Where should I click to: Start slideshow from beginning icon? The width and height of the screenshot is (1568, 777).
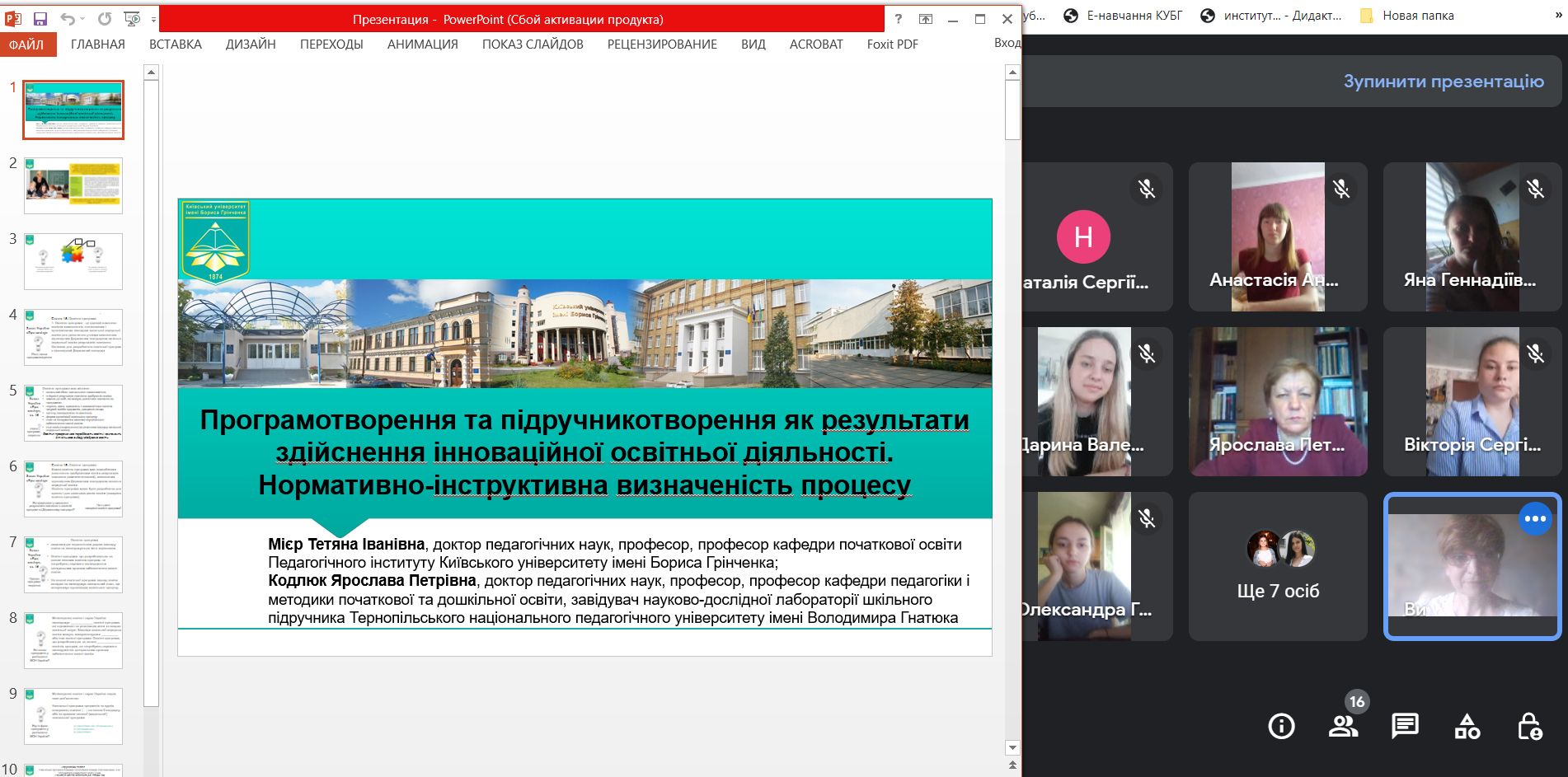click(131, 19)
